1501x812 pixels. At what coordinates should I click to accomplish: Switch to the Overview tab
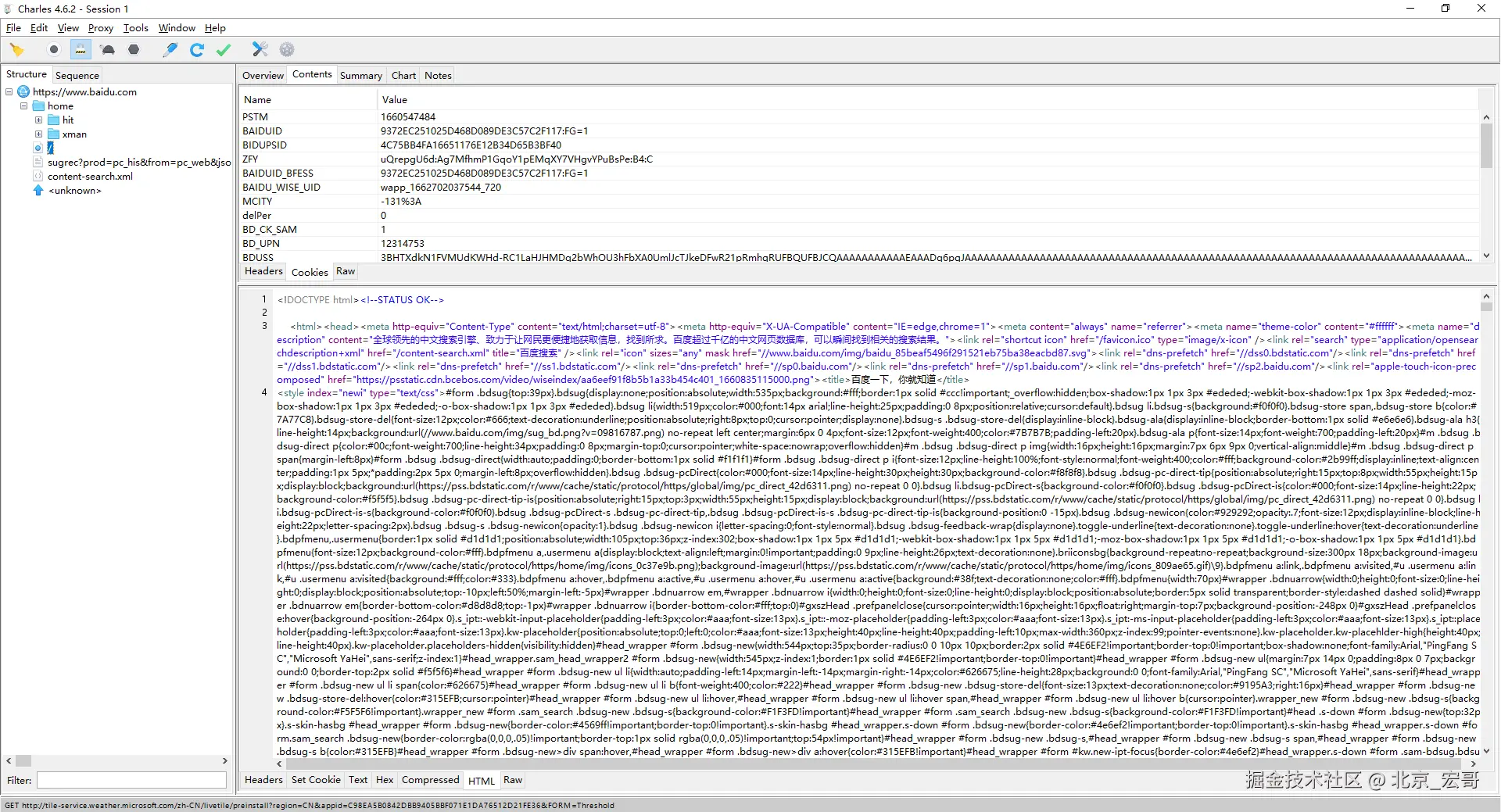pyautogui.click(x=263, y=76)
